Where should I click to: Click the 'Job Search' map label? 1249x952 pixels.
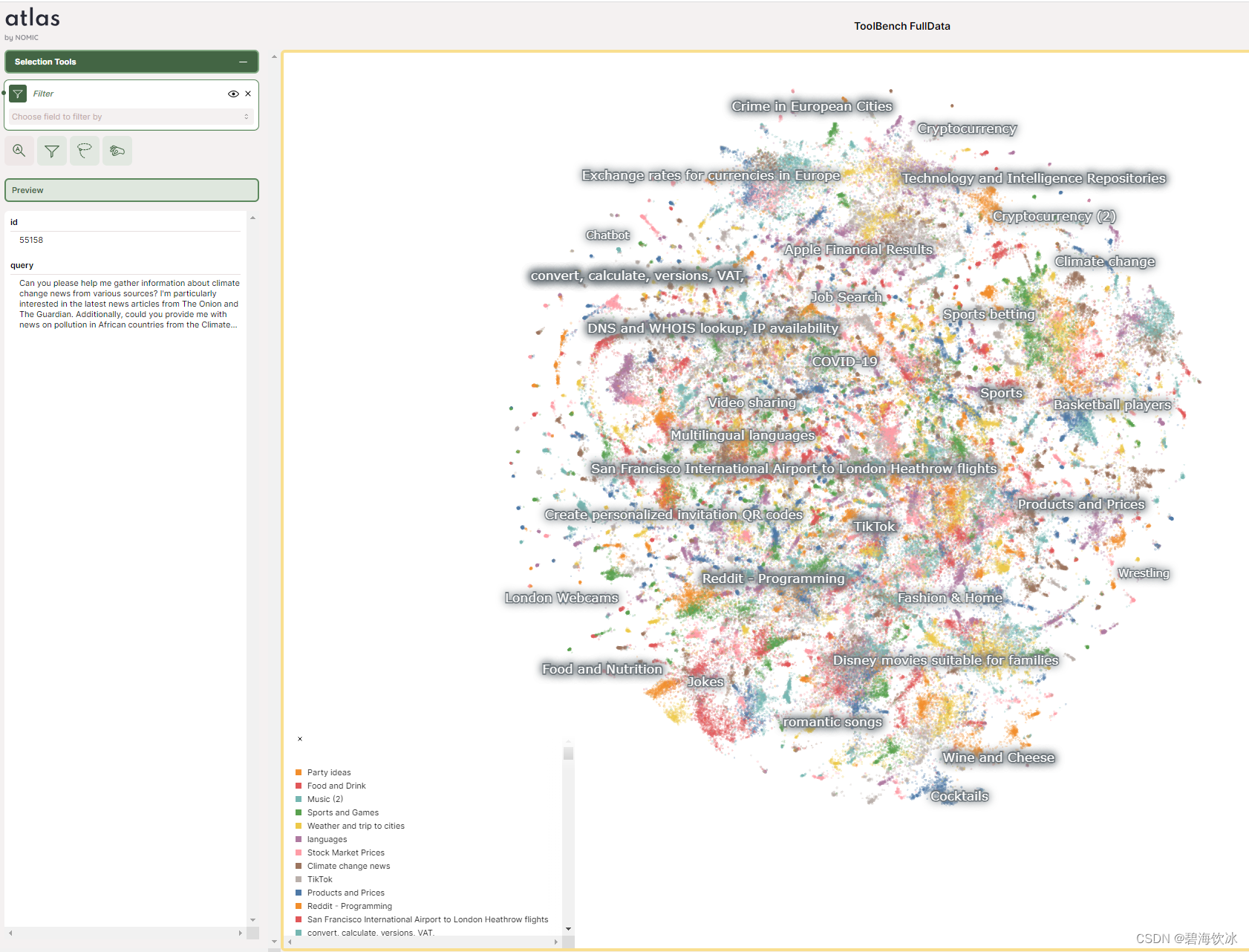[x=847, y=297]
